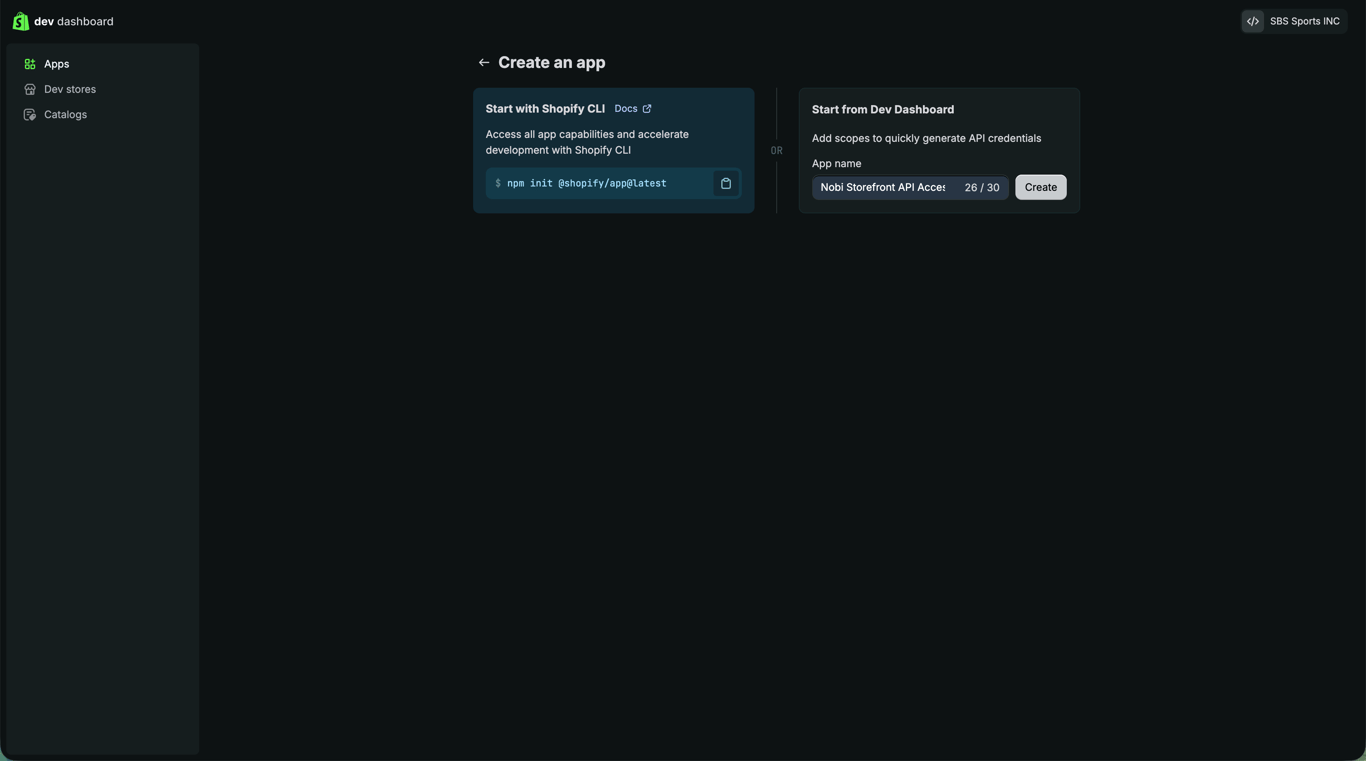Click the Catalogs sidebar icon
The height and width of the screenshot is (761, 1366).
click(30, 115)
